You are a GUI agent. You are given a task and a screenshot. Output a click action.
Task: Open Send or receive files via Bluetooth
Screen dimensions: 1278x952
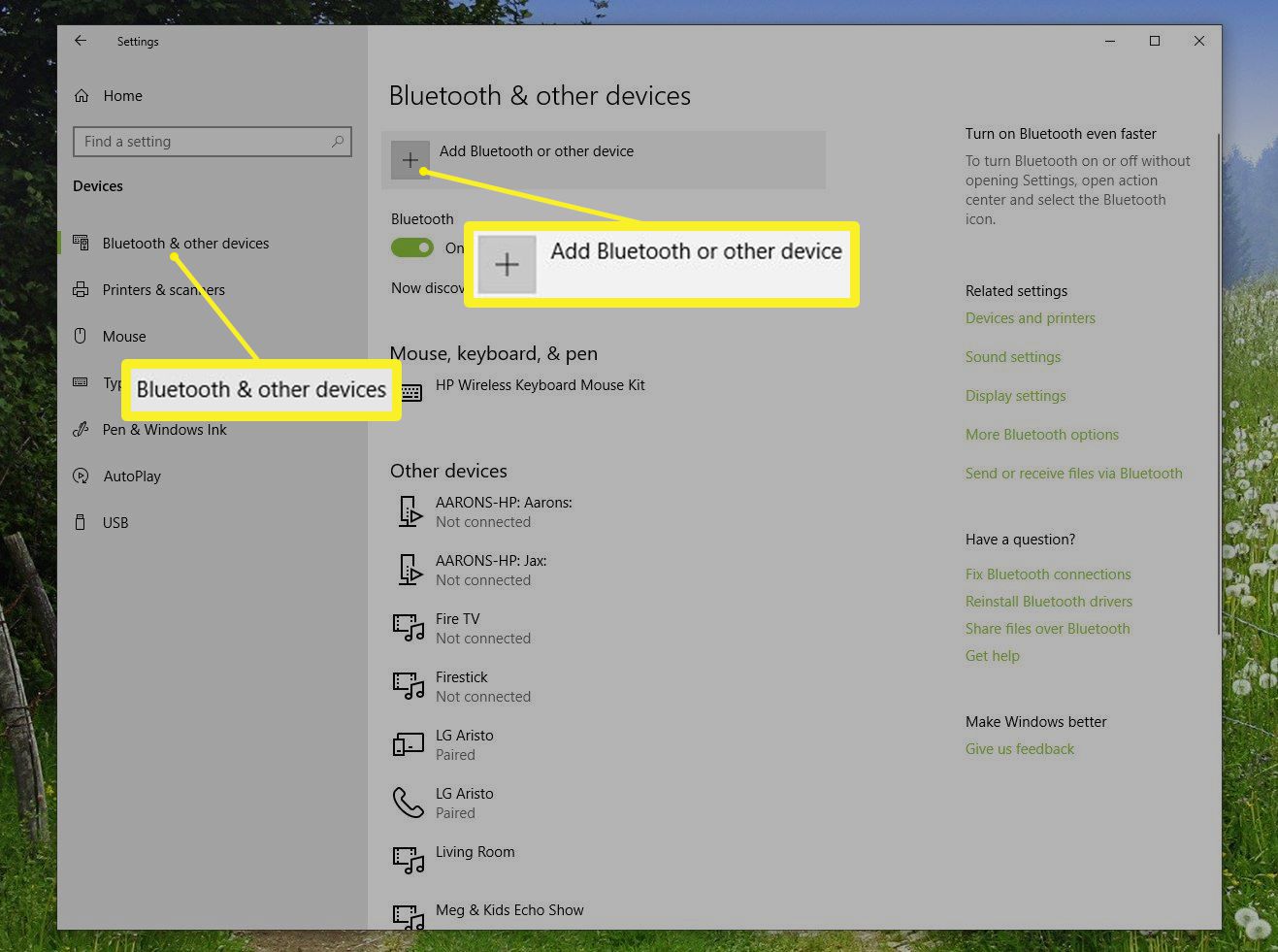tap(1073, 474)
